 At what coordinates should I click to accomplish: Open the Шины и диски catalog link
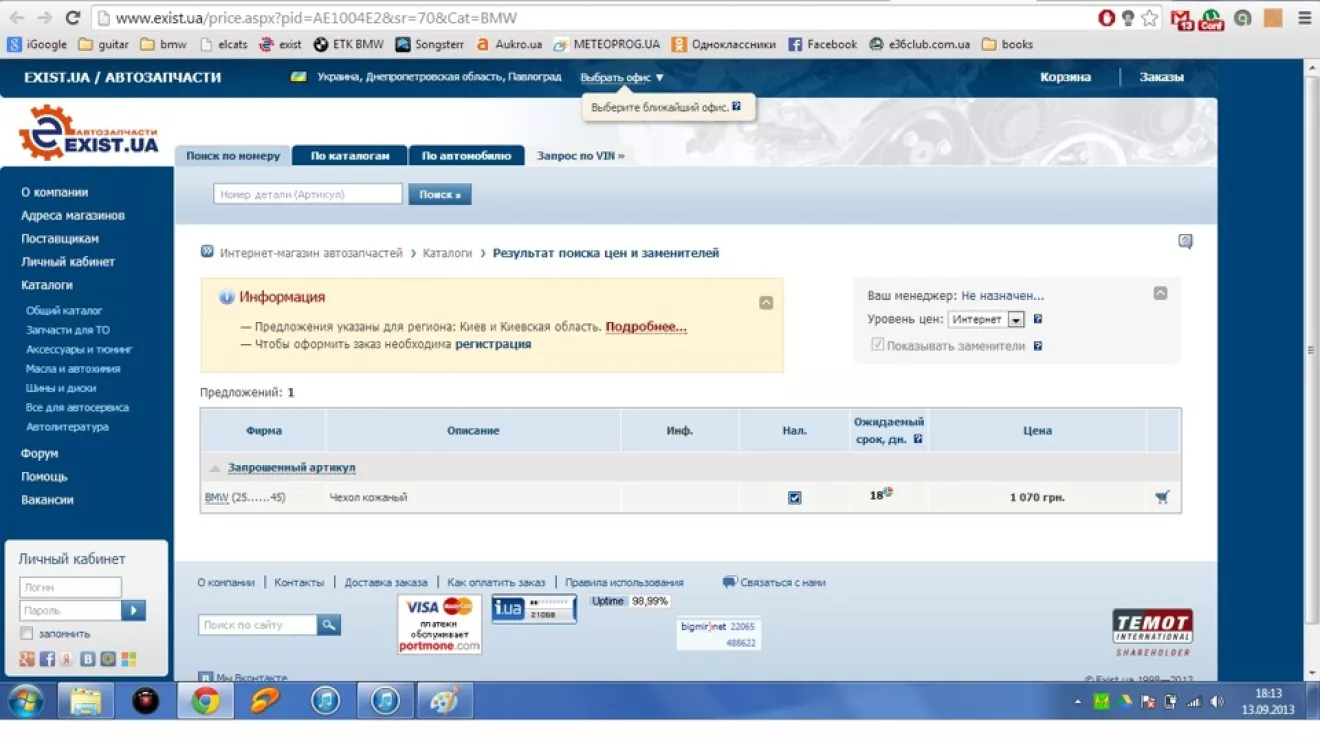coord(61,388)
